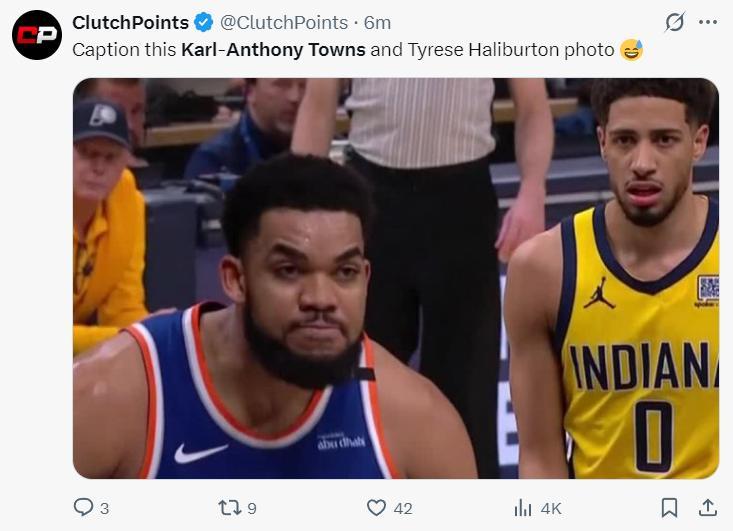Open the repost arrows menu

pyautogui.click(x=229, y=508)
